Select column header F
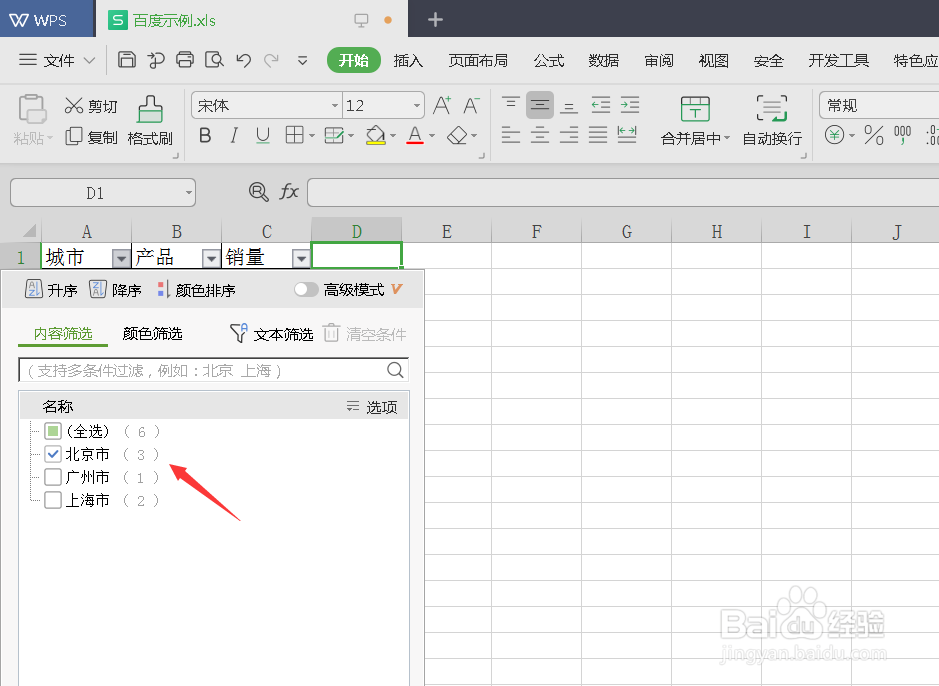This screenshot has height=686, width=939. pos(537,231)
